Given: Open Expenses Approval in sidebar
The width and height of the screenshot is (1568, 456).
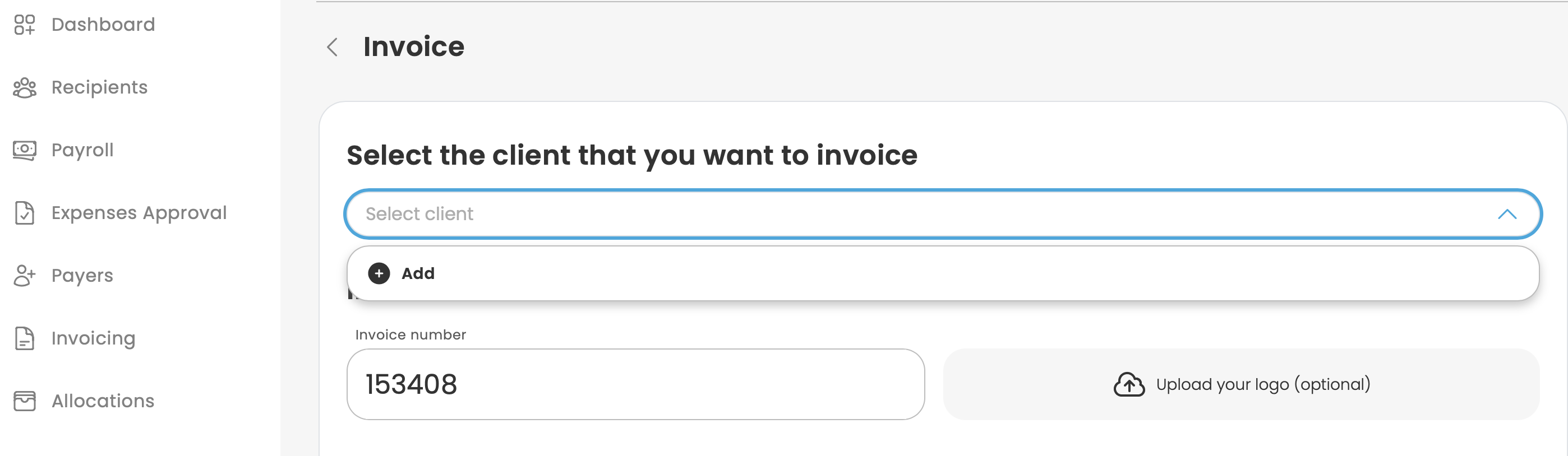Looking at the screenshot, I should 139,213.
